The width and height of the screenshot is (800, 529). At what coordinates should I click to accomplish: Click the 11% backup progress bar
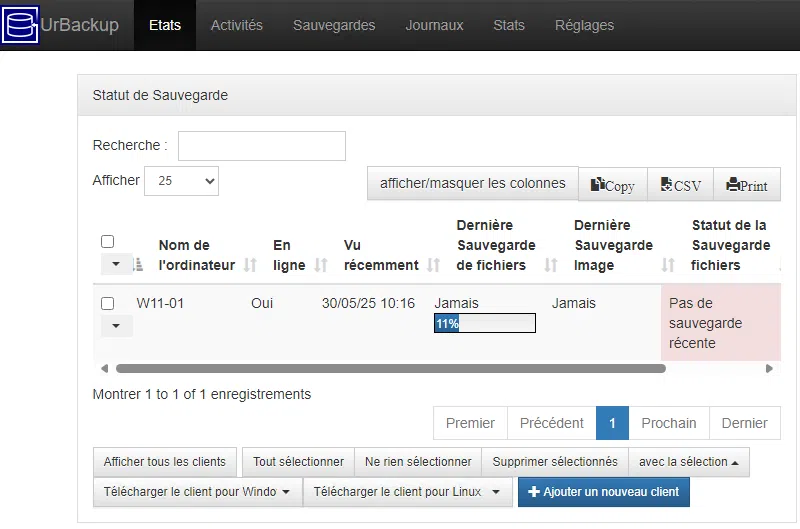tap(485, 323)
